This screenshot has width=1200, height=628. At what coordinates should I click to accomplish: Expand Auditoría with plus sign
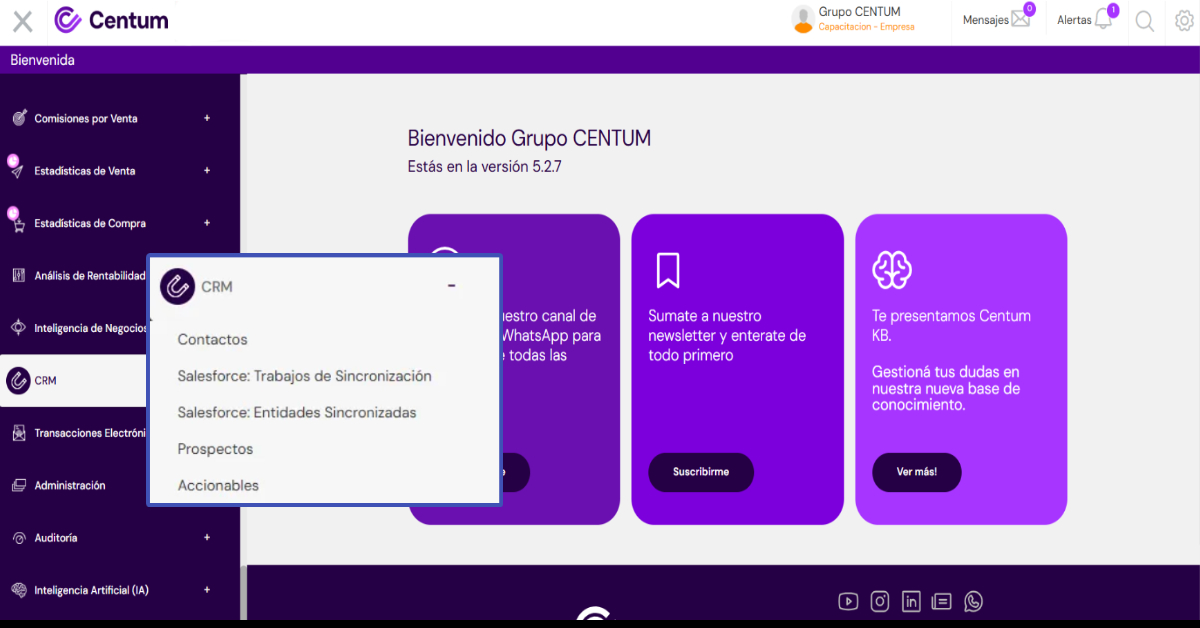point(207,537)
